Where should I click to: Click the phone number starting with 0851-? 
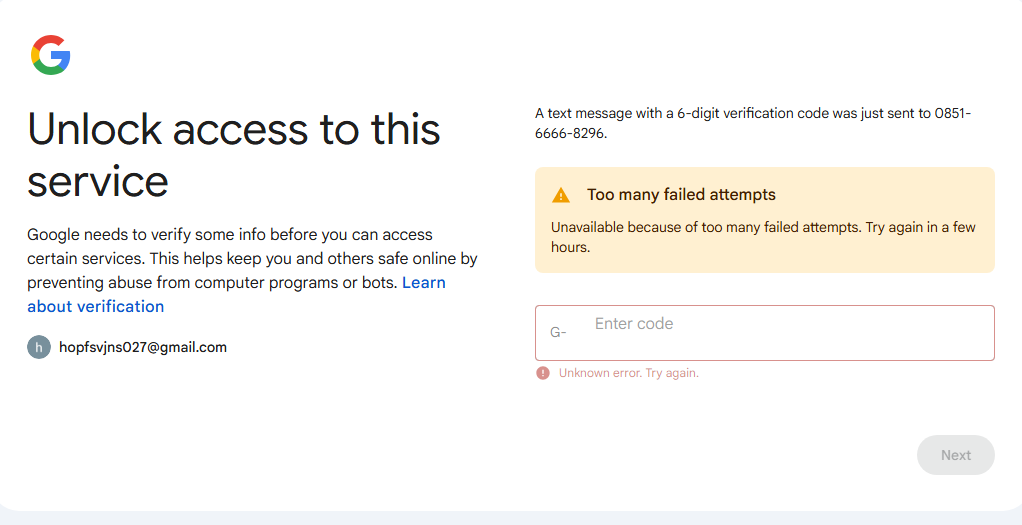pos(952,113)
